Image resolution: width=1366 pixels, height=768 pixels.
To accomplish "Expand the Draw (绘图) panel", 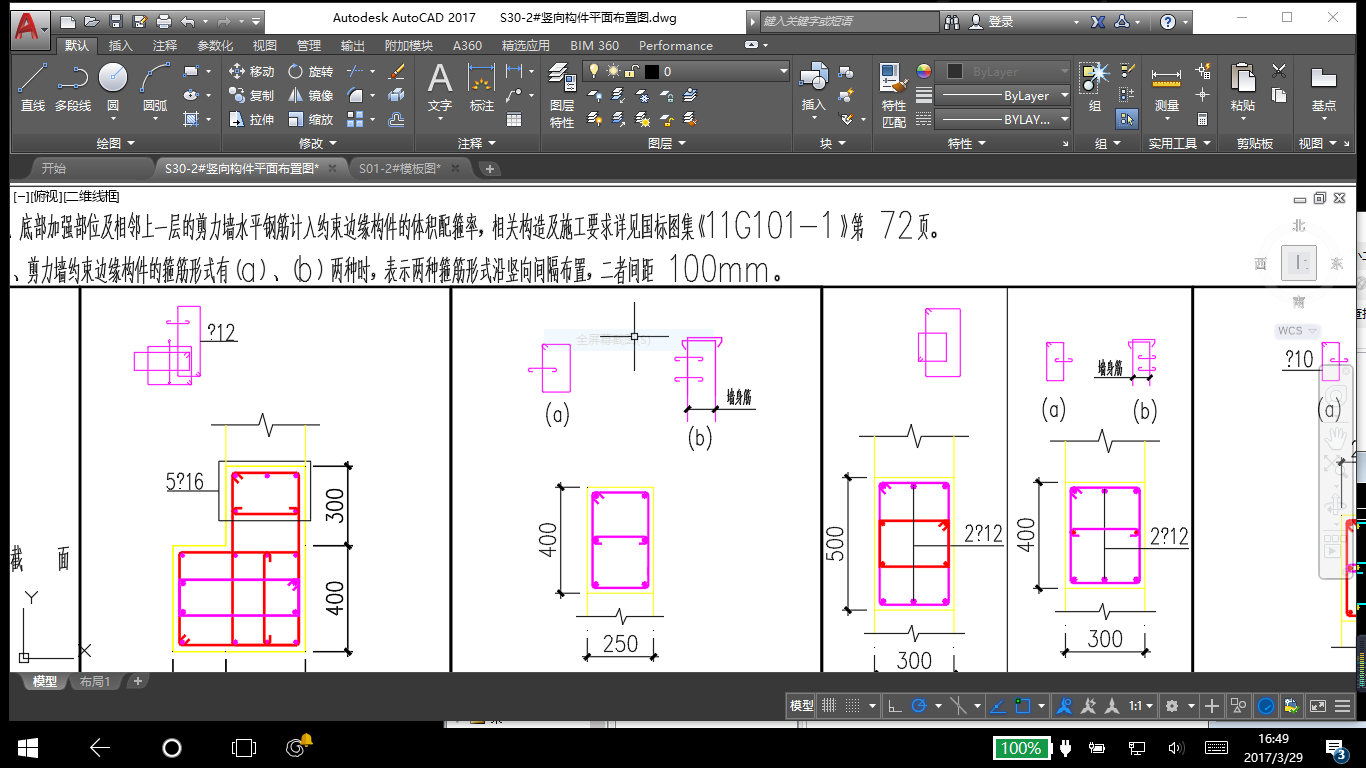I will click(x=116, y=143).
